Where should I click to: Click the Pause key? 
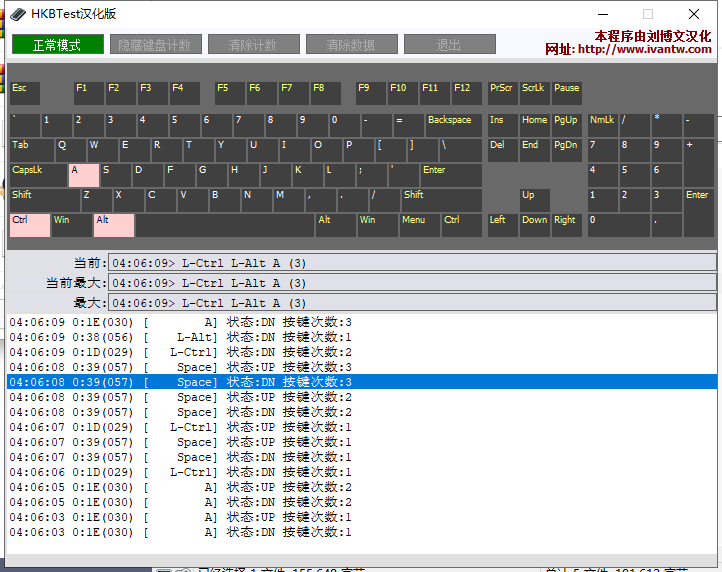click(567, 93)
